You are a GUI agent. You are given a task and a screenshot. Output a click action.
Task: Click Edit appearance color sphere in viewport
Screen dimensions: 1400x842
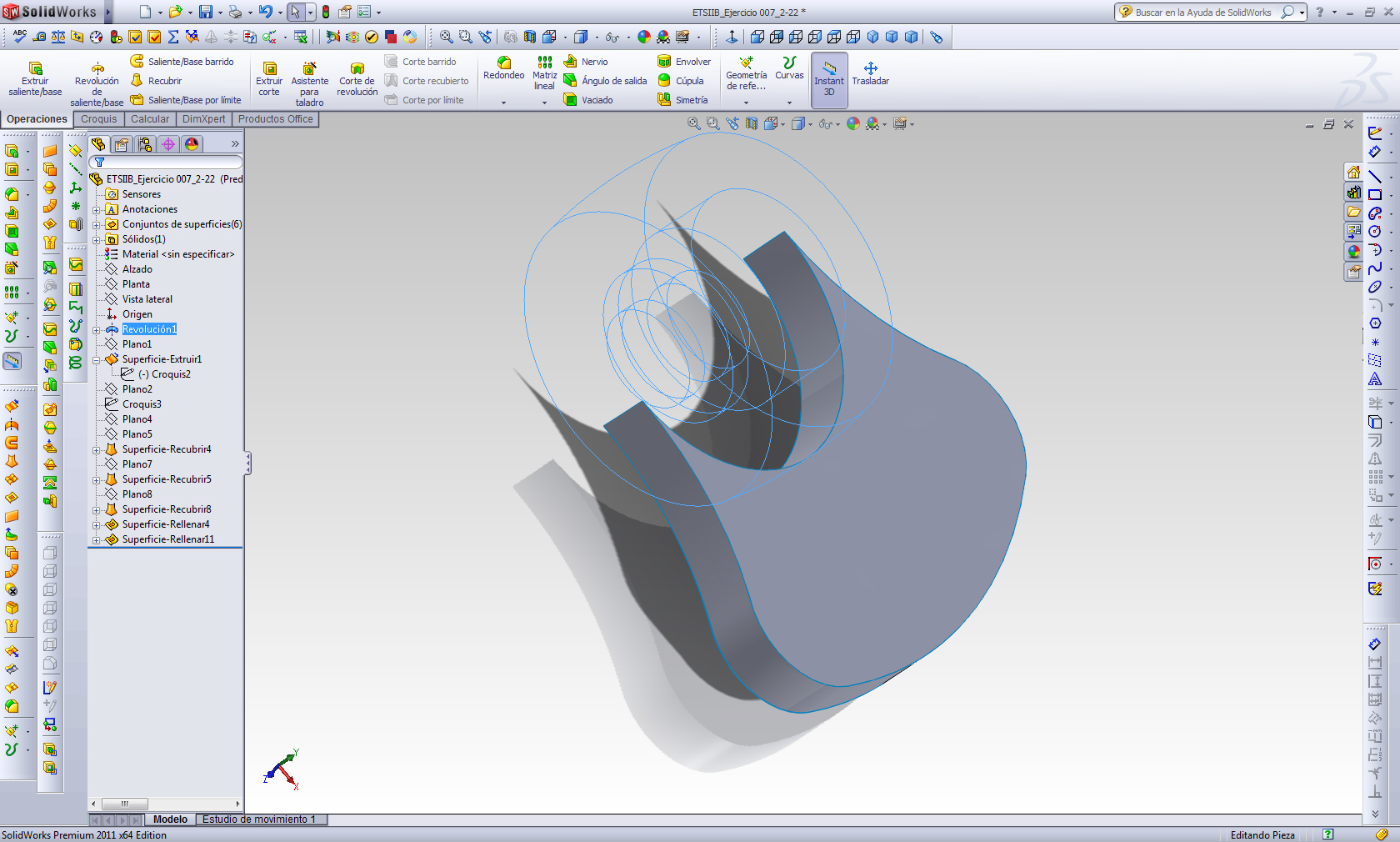pyautogui.click(x=852, y=123)
